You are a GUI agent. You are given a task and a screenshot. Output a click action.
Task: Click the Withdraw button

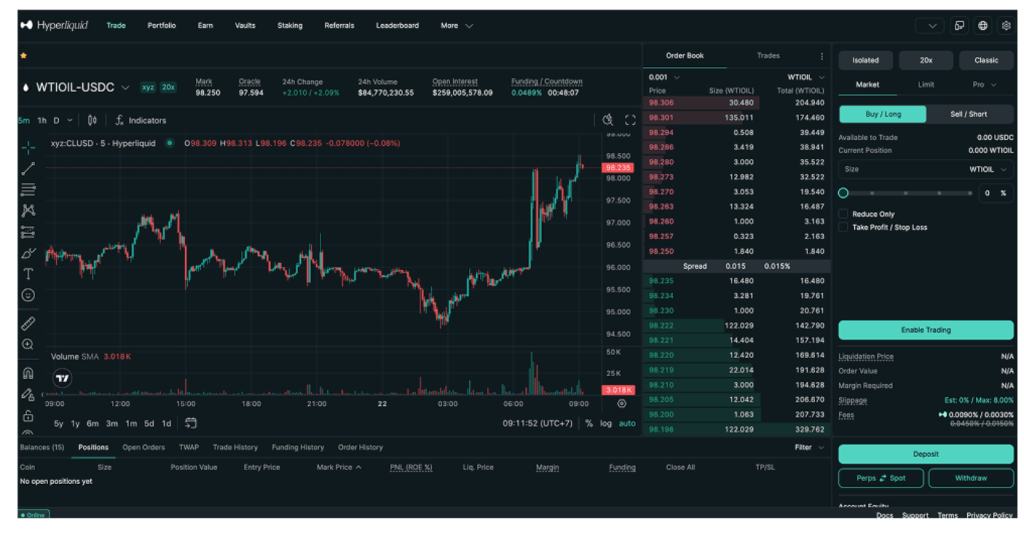971,478
